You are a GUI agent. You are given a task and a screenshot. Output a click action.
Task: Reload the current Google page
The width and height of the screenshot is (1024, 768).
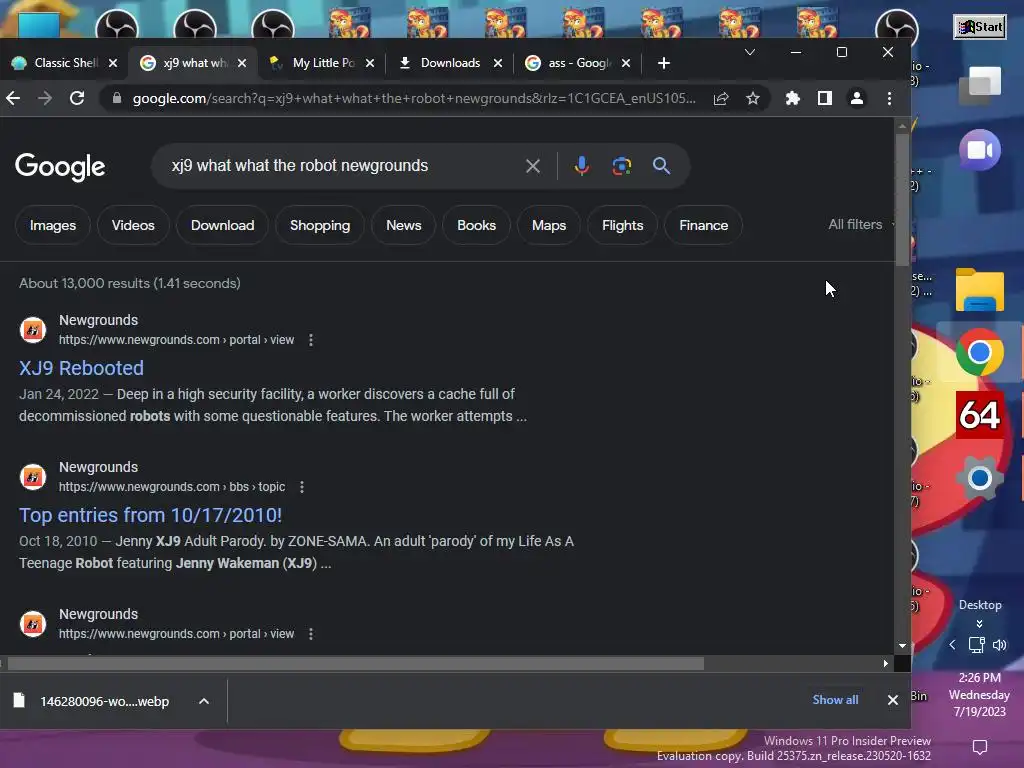77,98
